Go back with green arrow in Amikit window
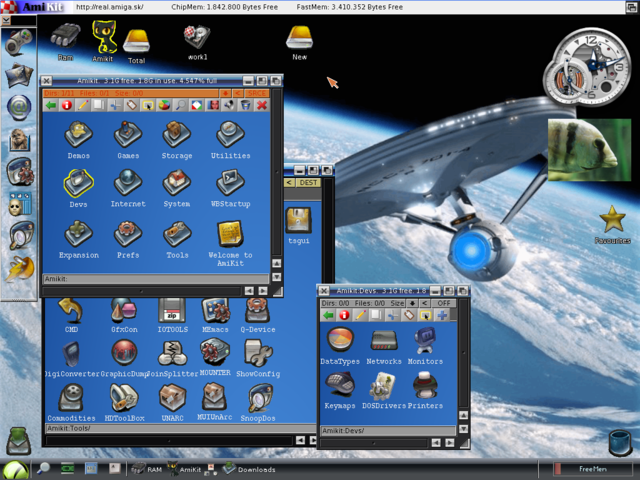640x480 pixels. click(x=51, y=105)
